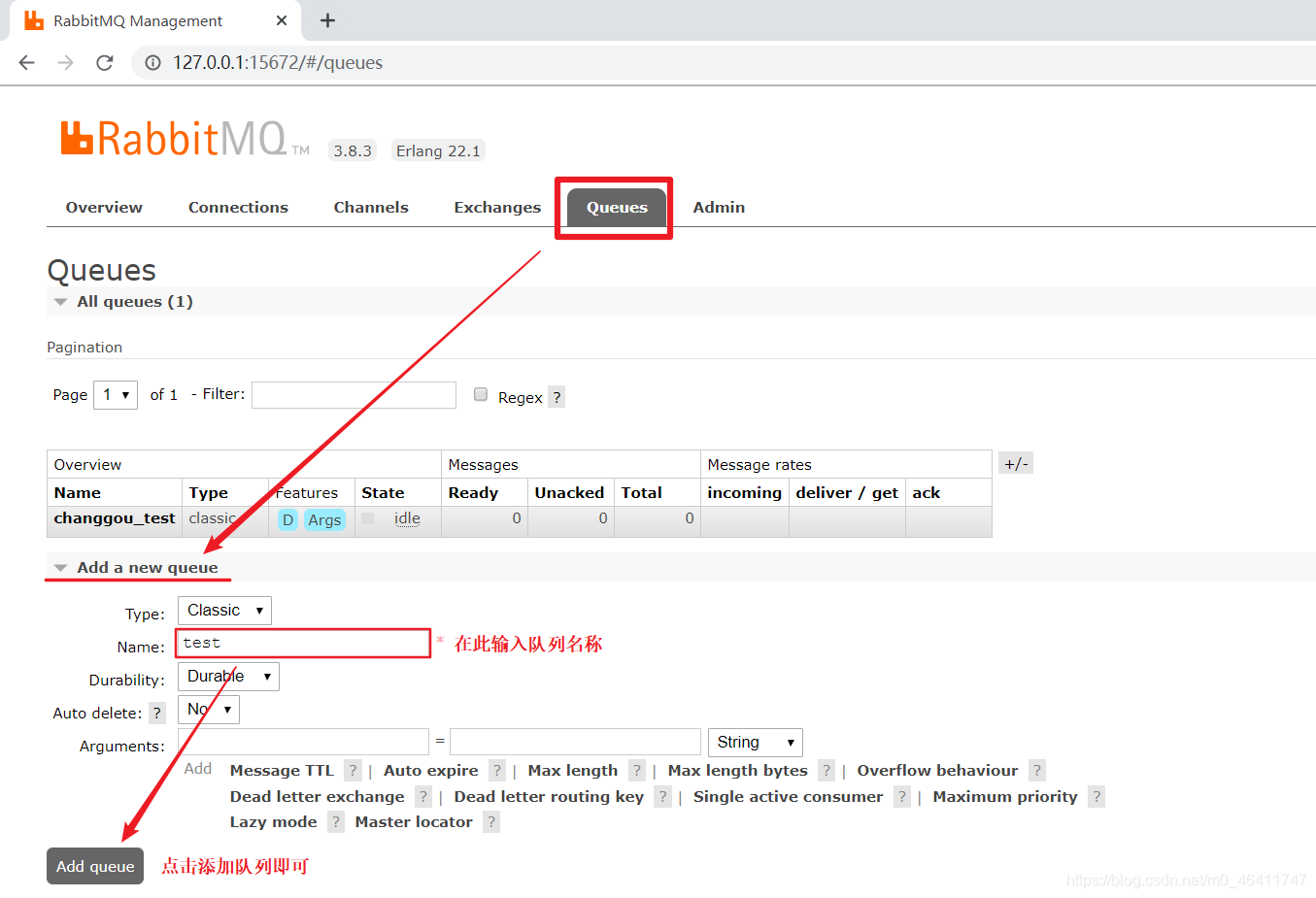Screen dimensions: 1316x898
Task: Click the Single active consumer link
Action: click(789, 796)
